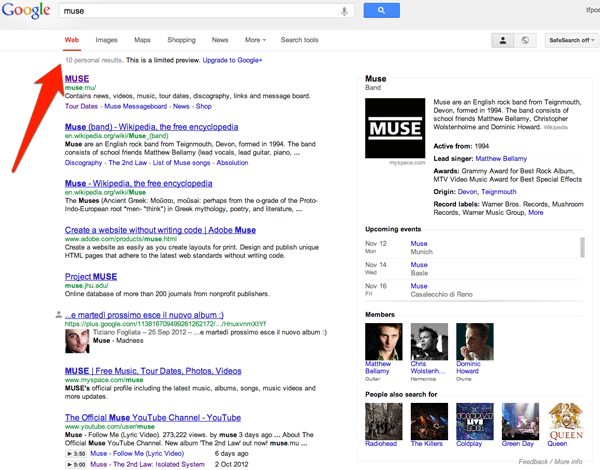Open the Discography sitelink
600x470 pixels.
pyautogui.click(x=83, y=163)
